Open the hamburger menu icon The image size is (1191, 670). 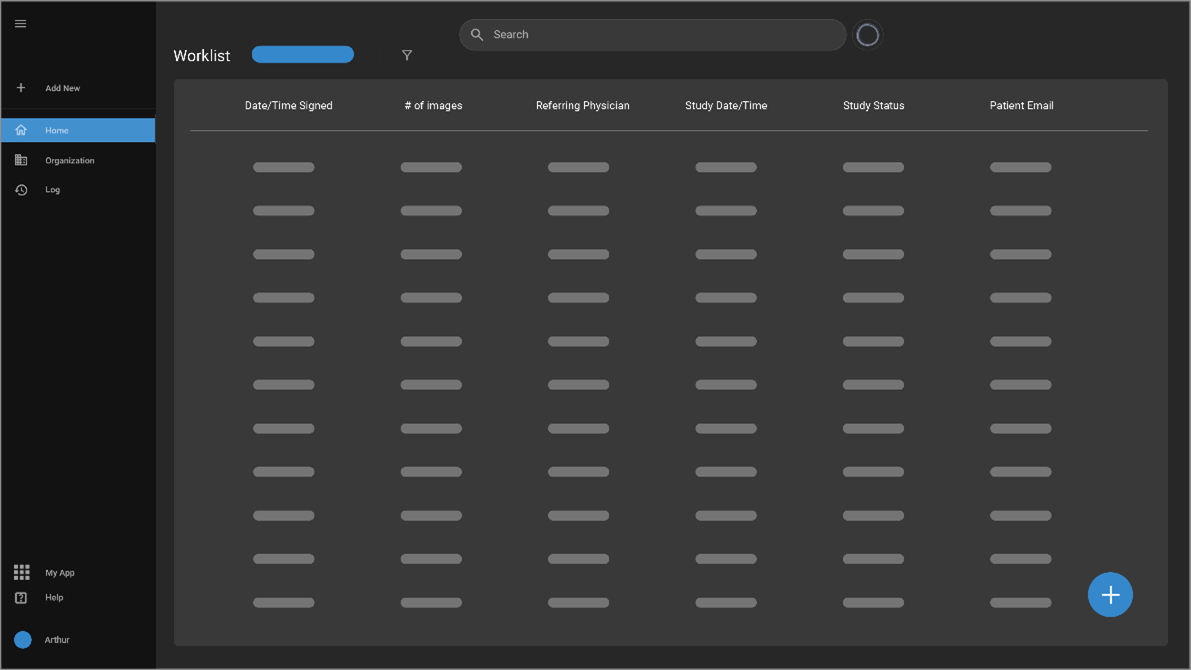pos(20,24)
